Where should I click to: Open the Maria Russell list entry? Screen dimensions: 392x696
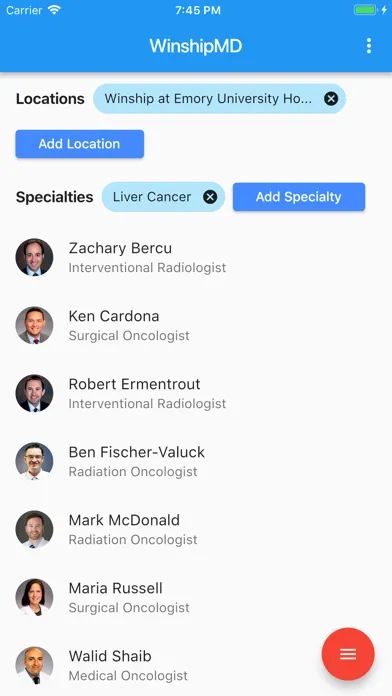tap(196, 597)
